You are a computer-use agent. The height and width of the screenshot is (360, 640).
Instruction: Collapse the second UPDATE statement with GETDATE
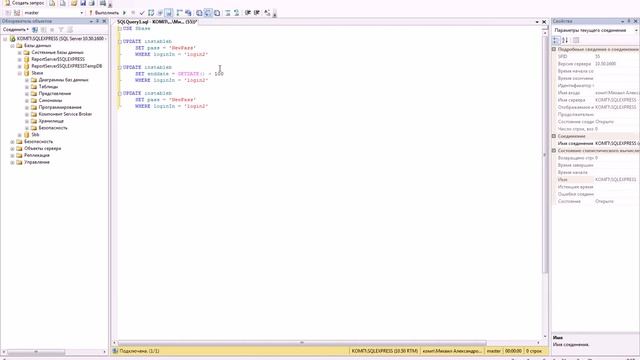click(x=120, y=68)
